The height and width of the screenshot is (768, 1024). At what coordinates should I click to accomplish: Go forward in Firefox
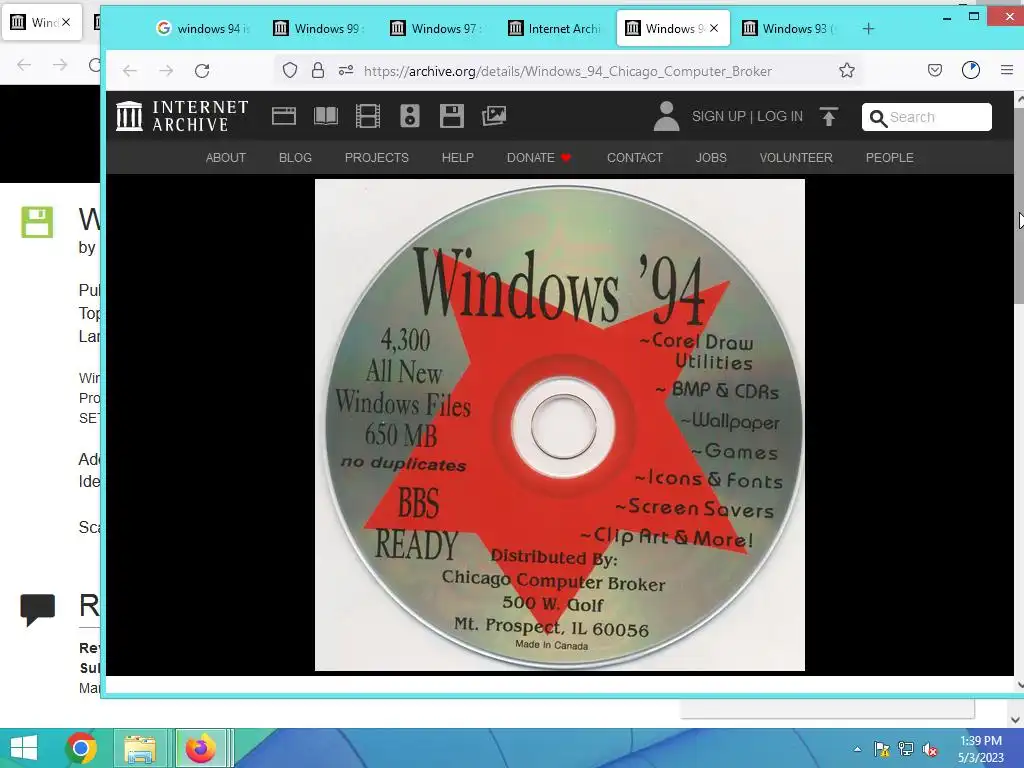166,71
